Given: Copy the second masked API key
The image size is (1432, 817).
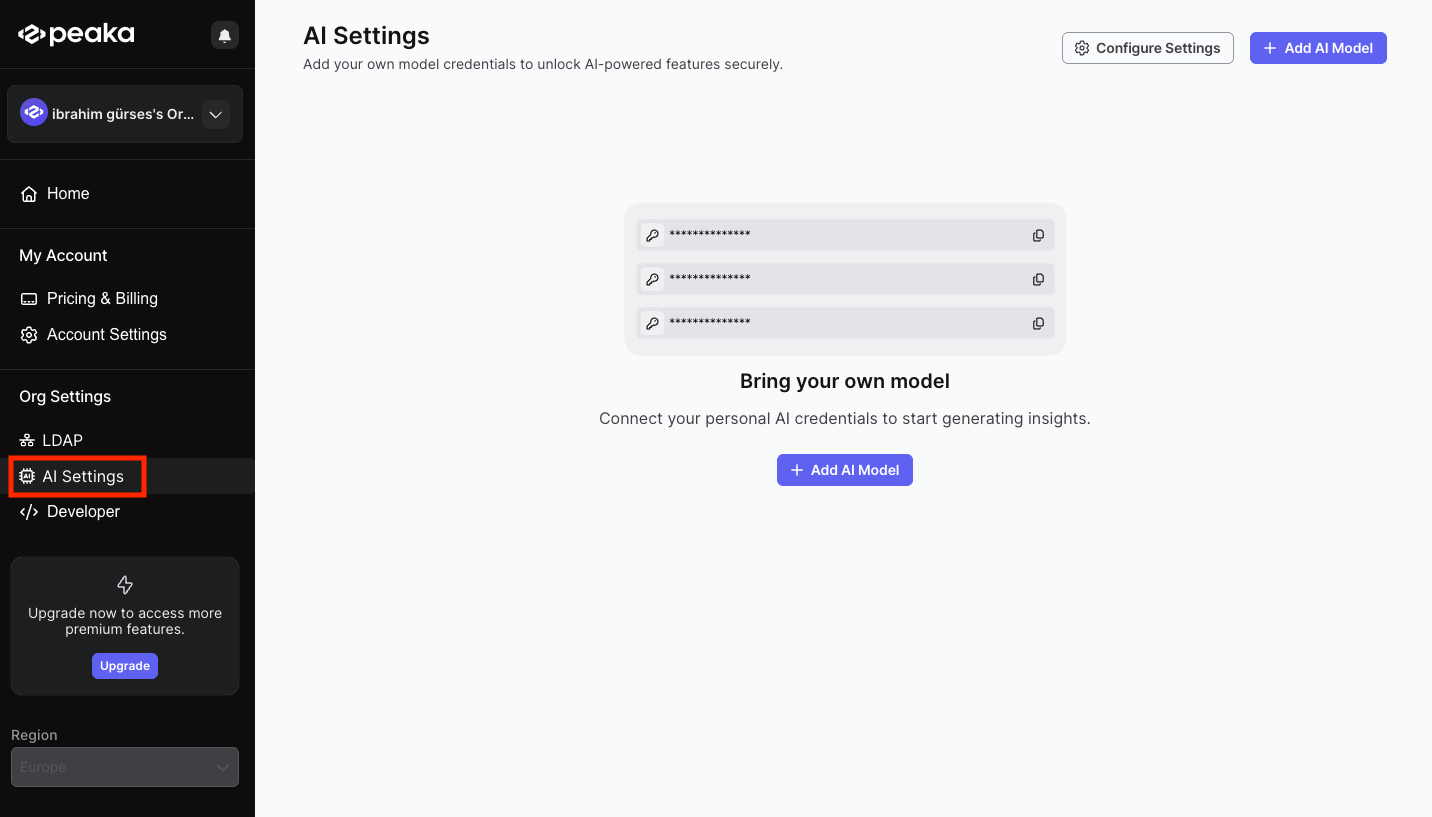Looking at the screenshot, I should [1038, 279].
